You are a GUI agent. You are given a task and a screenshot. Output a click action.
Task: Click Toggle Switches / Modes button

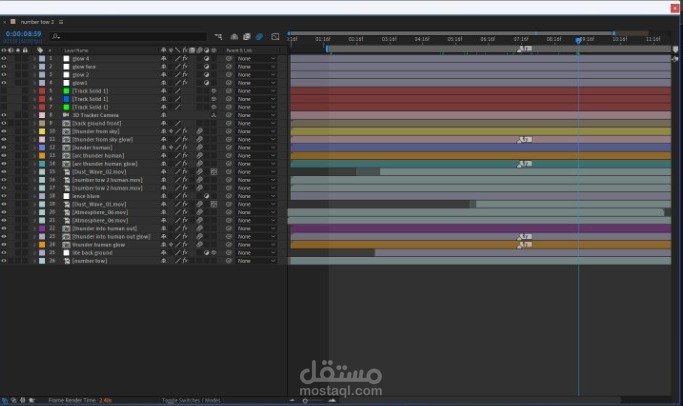click(191, 400)
